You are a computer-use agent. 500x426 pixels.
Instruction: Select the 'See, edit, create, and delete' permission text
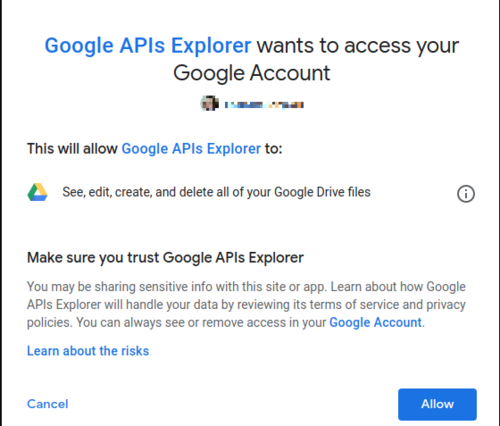tap(216, 192)
